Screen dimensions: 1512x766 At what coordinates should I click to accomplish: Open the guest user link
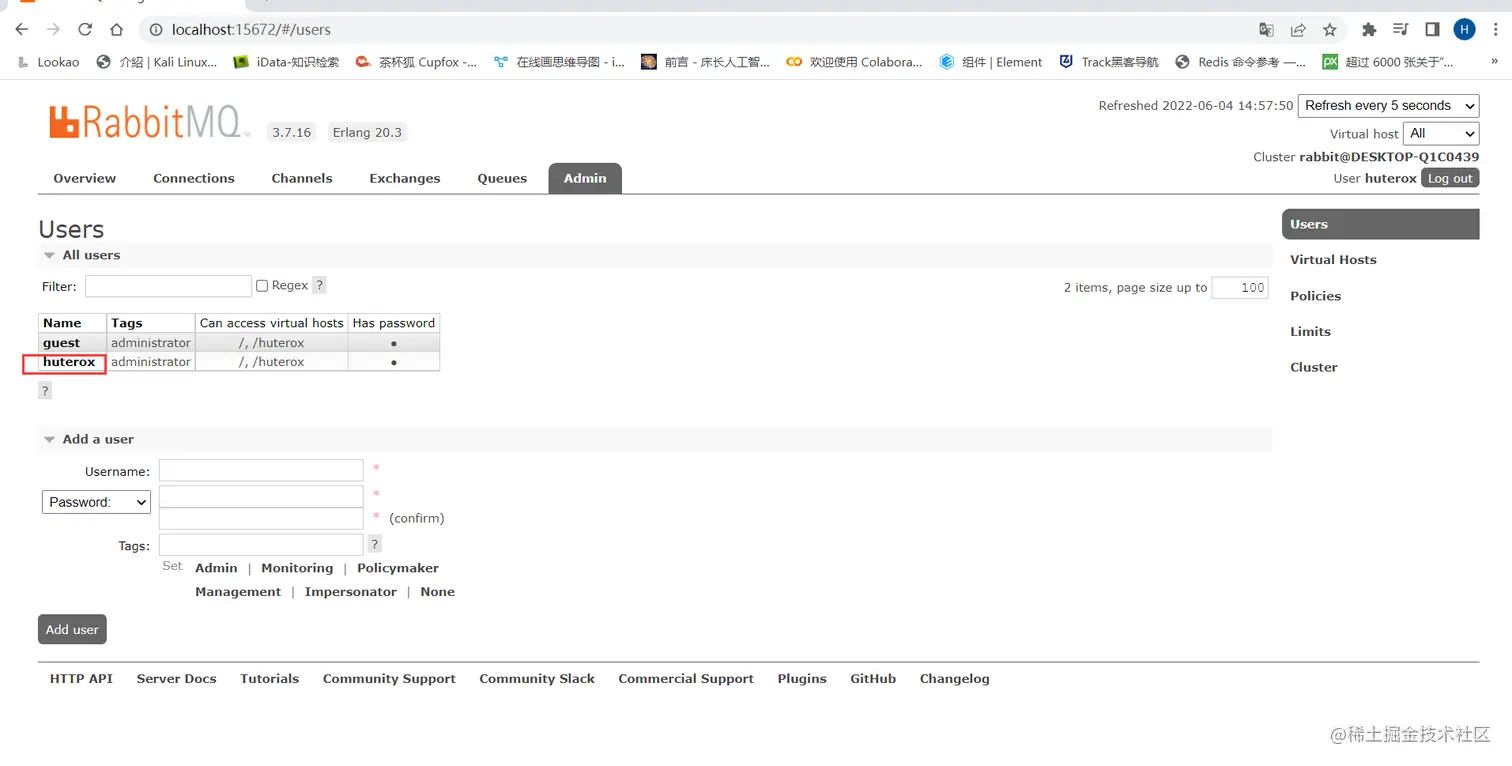click(x=61, y=343)
